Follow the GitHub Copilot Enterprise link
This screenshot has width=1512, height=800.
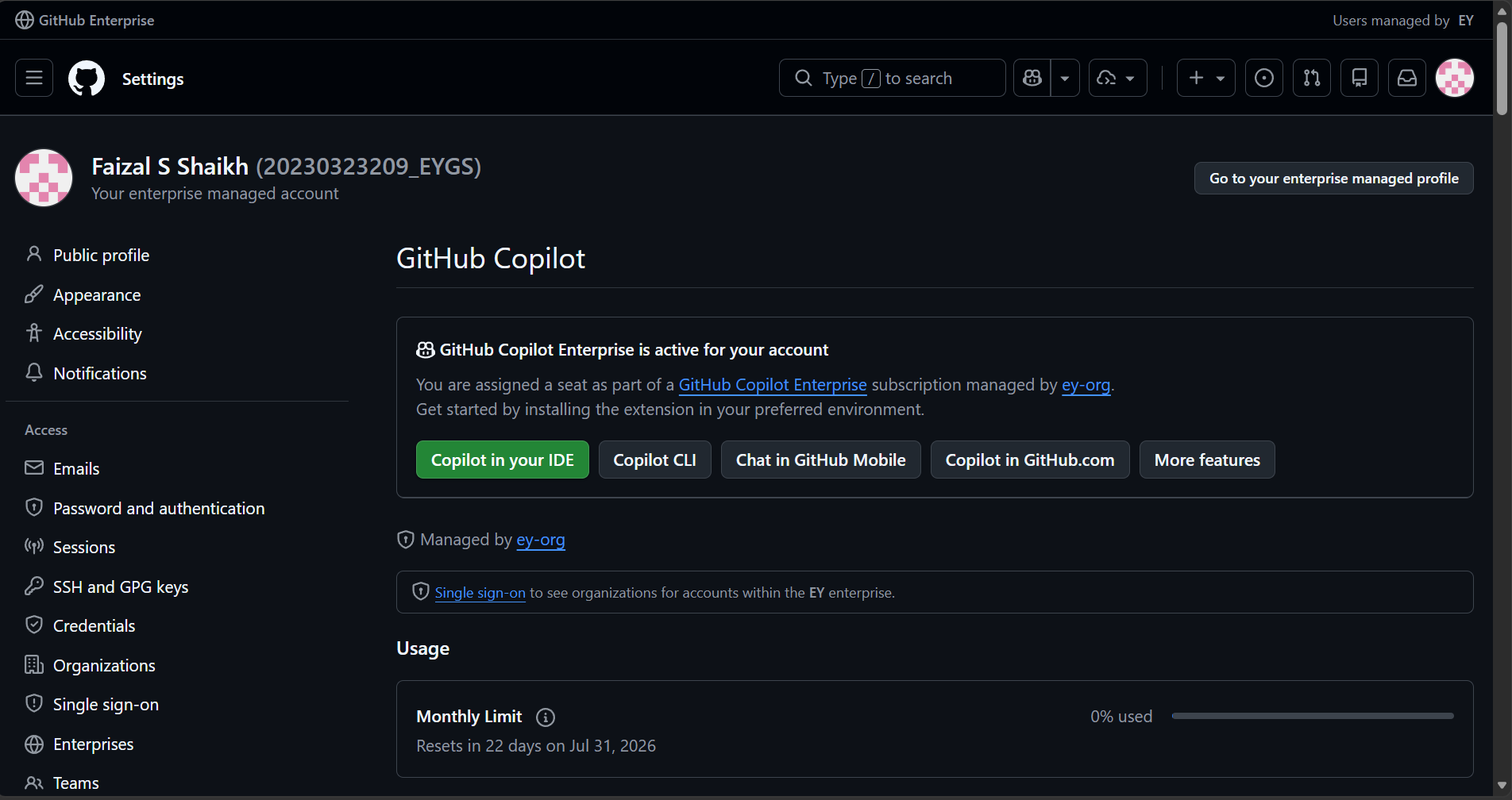coord(773,385)
